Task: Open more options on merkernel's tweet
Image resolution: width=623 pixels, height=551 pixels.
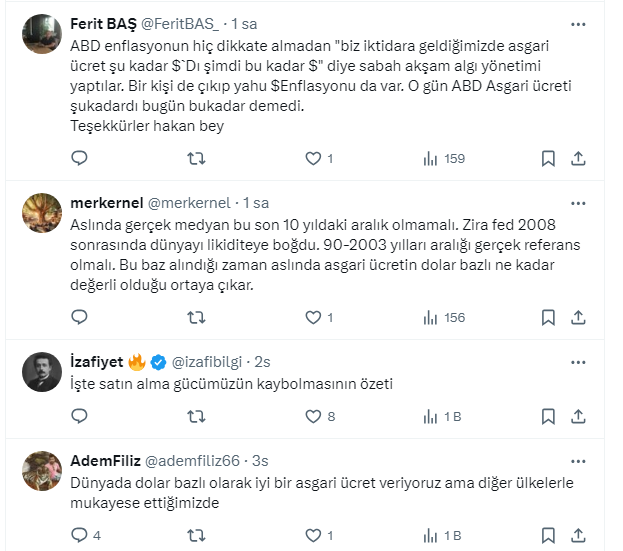Action: [x=578, y=201]
